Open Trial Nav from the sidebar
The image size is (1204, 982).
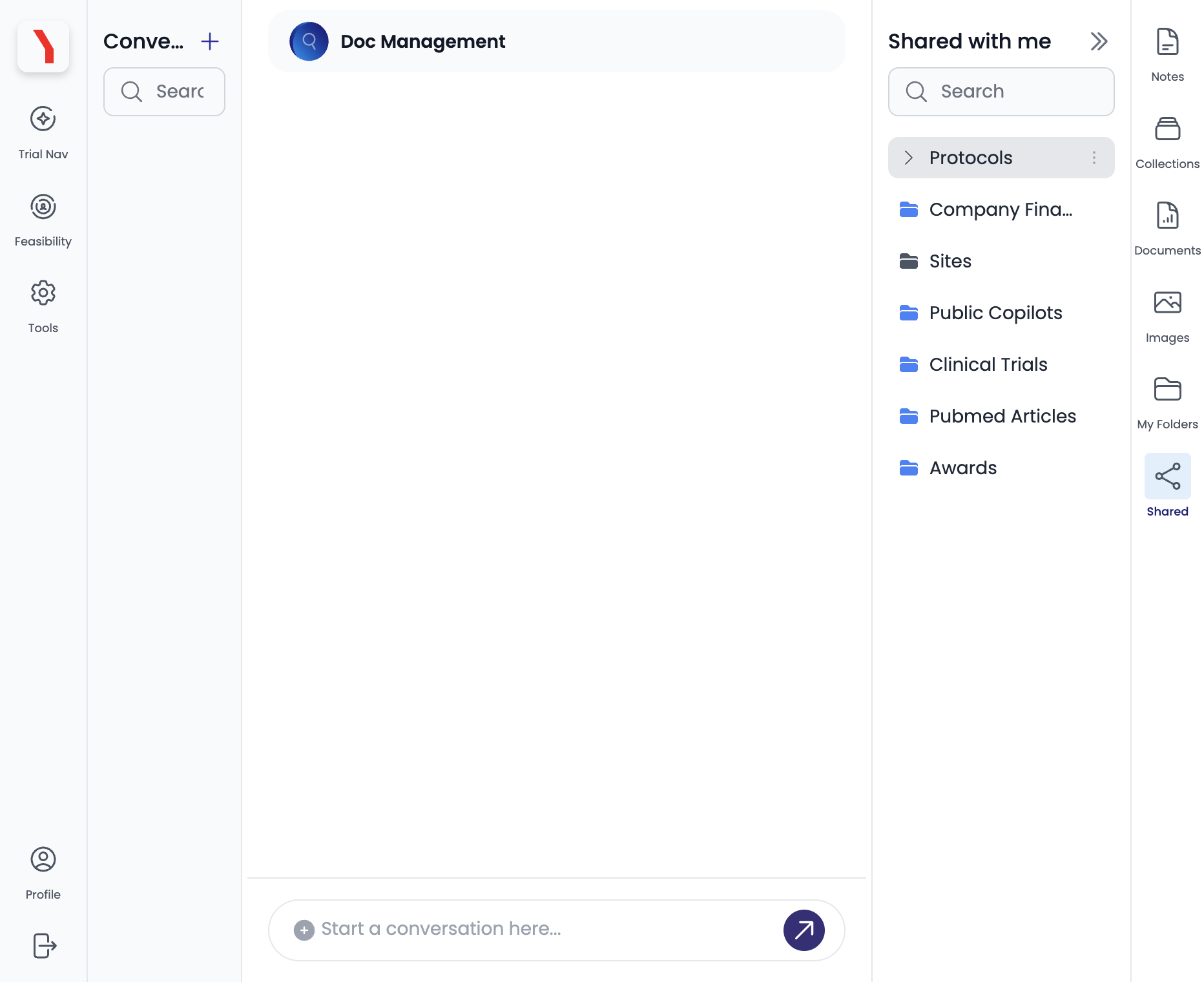click(x=43, y=133)
